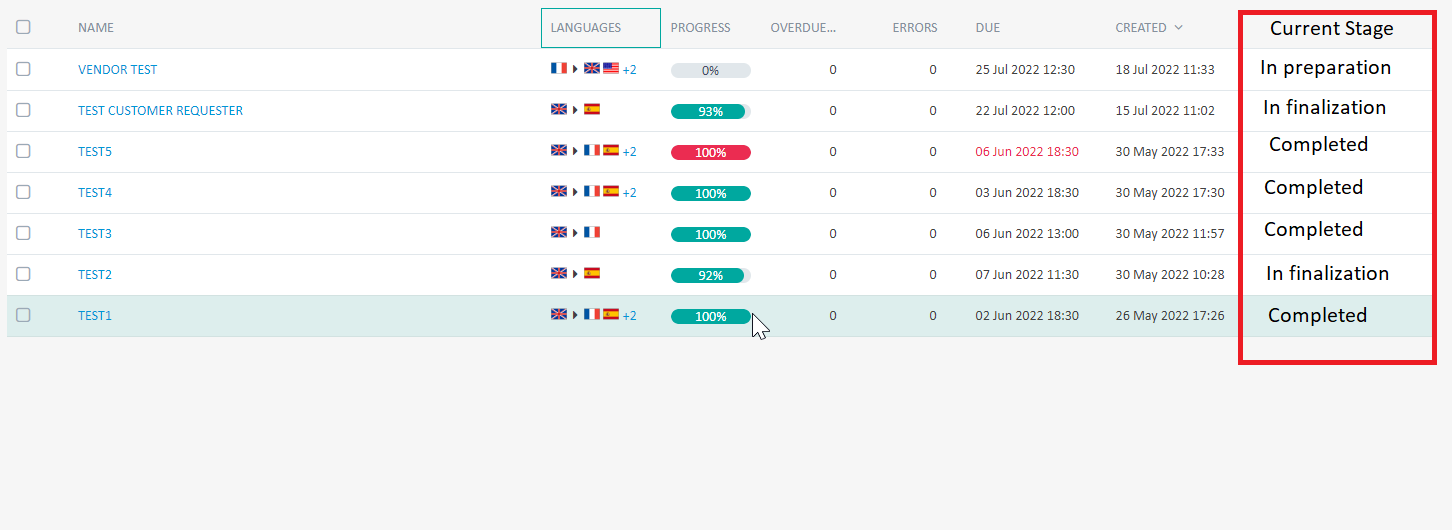Click the Spanish flag in TEST CUSTOMER REQUESTER row
The image size is (1452, 530).
tap(592, 109)
